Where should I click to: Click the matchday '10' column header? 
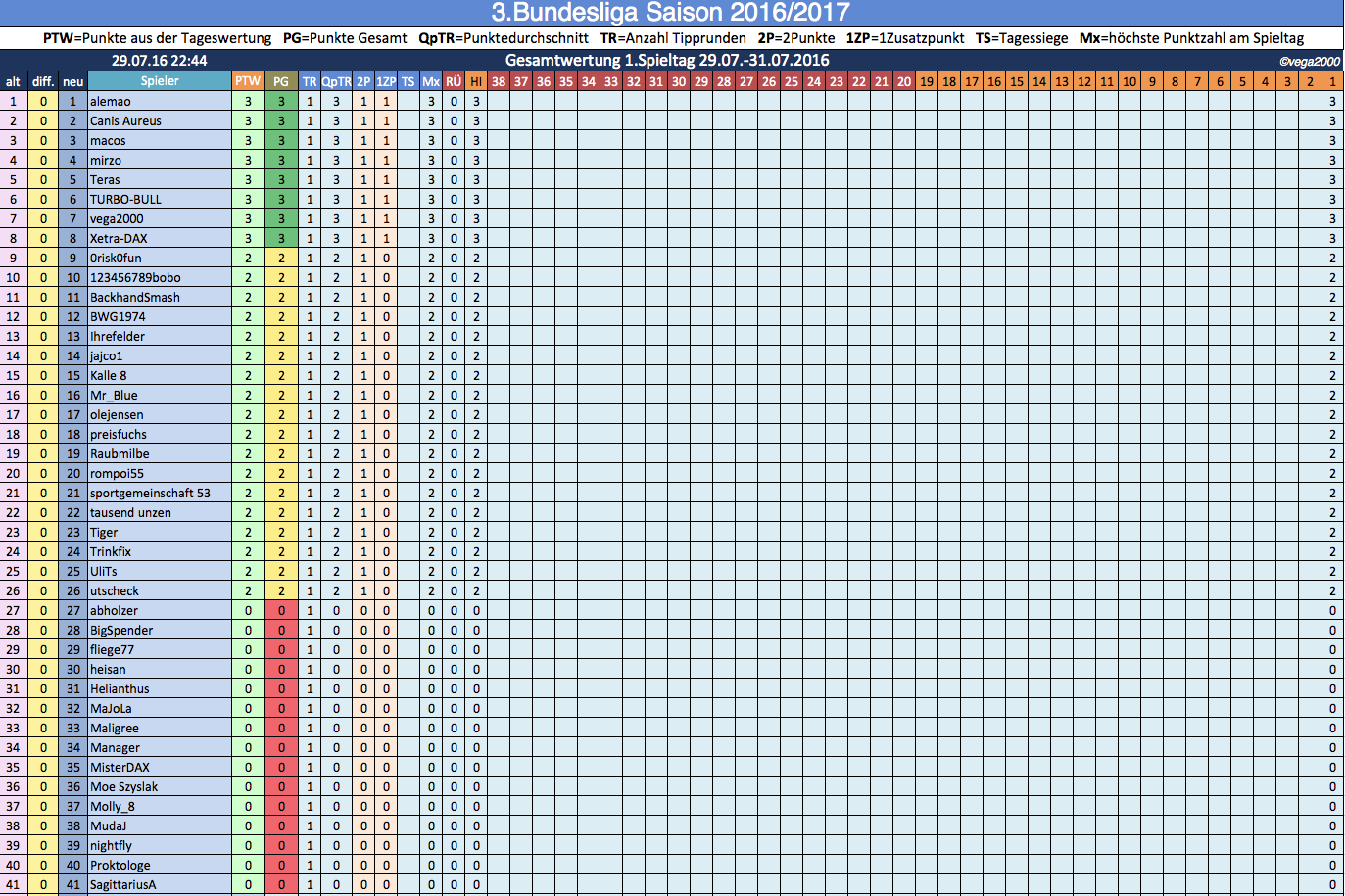(x=1129, y=81)
